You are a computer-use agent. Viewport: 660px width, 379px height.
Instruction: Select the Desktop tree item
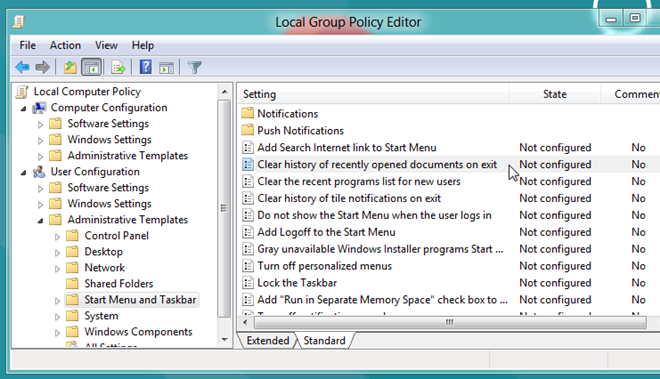pyautogui.click(x=104, y=251)
